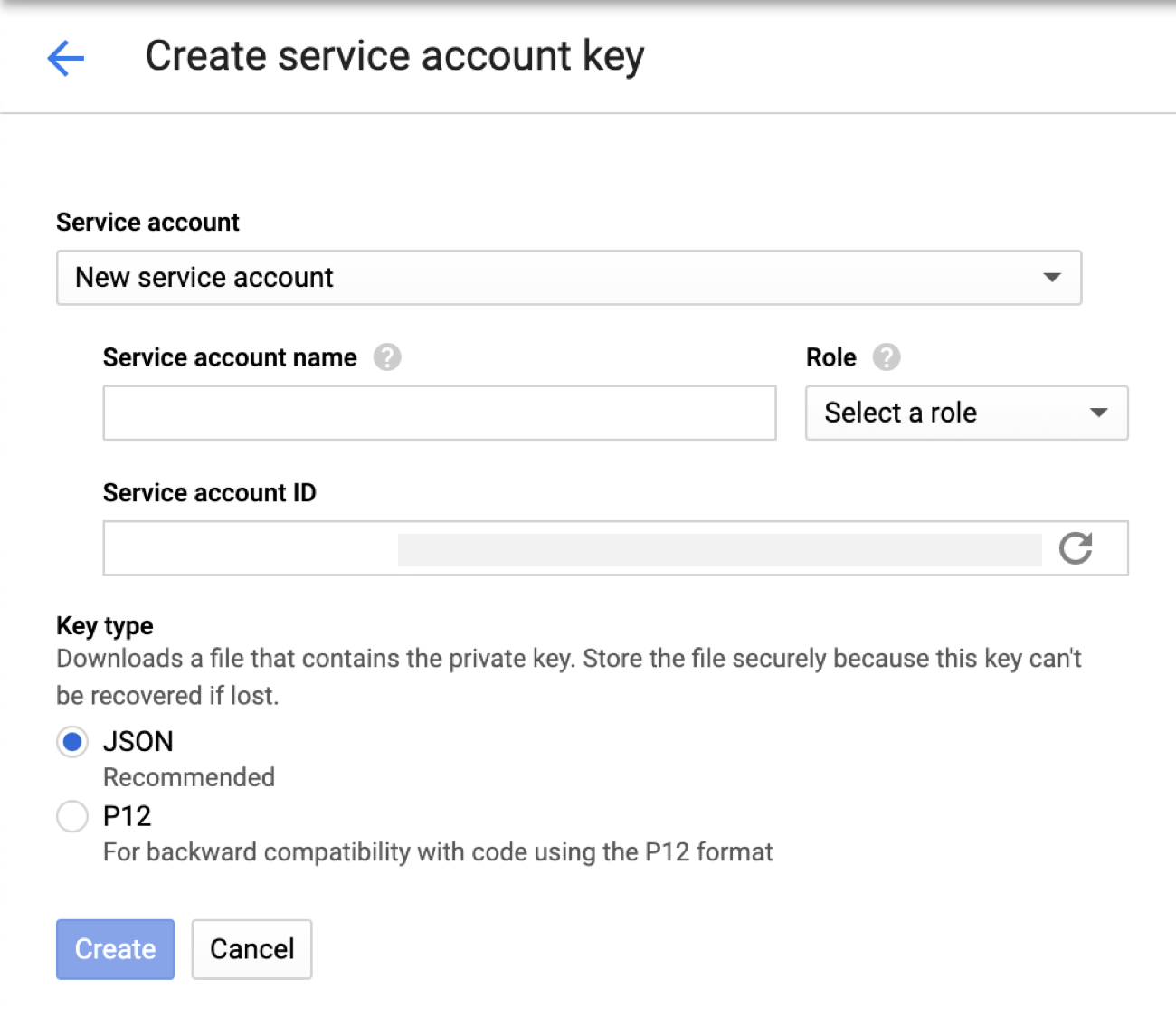Click the Cancel button

click(251, 949)
